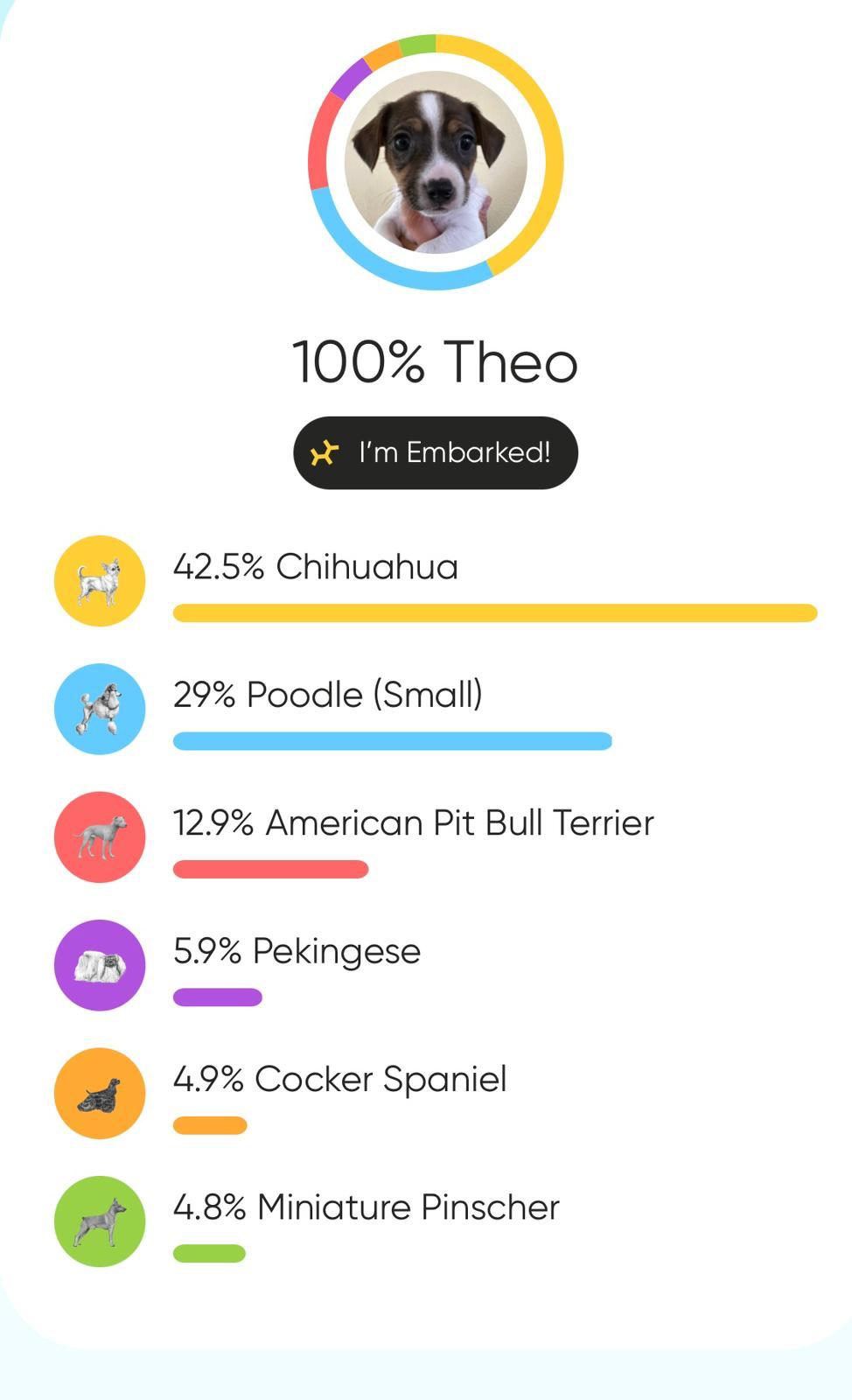852x1400 pixels.
Task: Click the yellow balloon-dog icon in the badge
Action: pyautogui.click(x=324, y=453)
